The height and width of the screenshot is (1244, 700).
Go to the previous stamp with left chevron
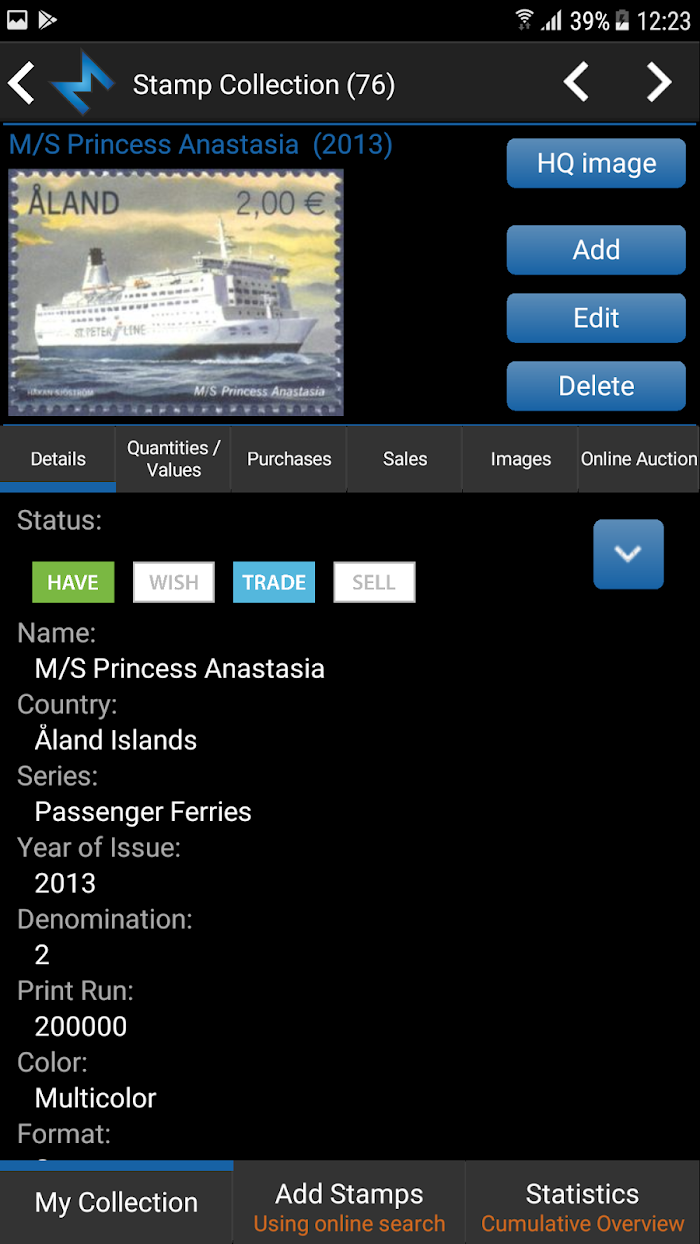click(576, 83)
